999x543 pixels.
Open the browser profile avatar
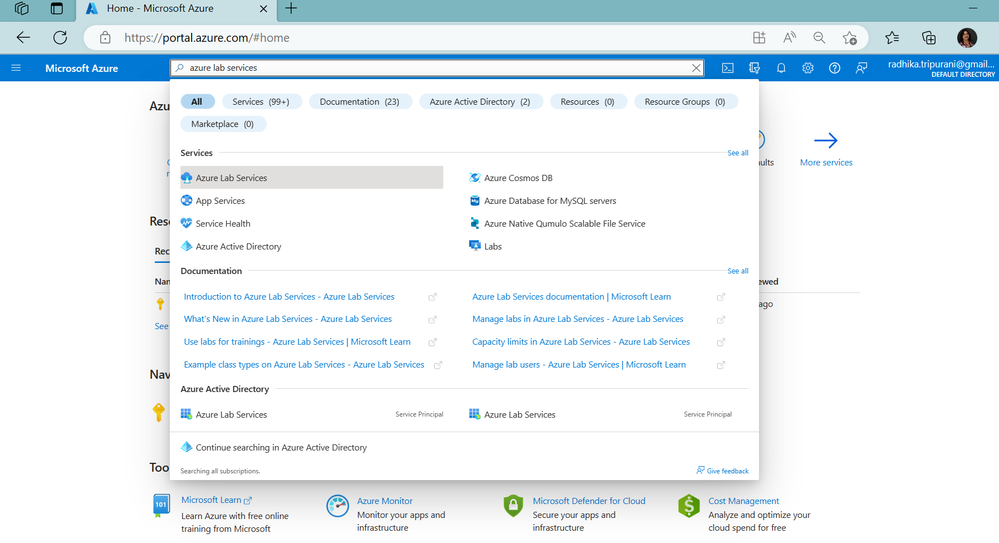tap(967, 38)
